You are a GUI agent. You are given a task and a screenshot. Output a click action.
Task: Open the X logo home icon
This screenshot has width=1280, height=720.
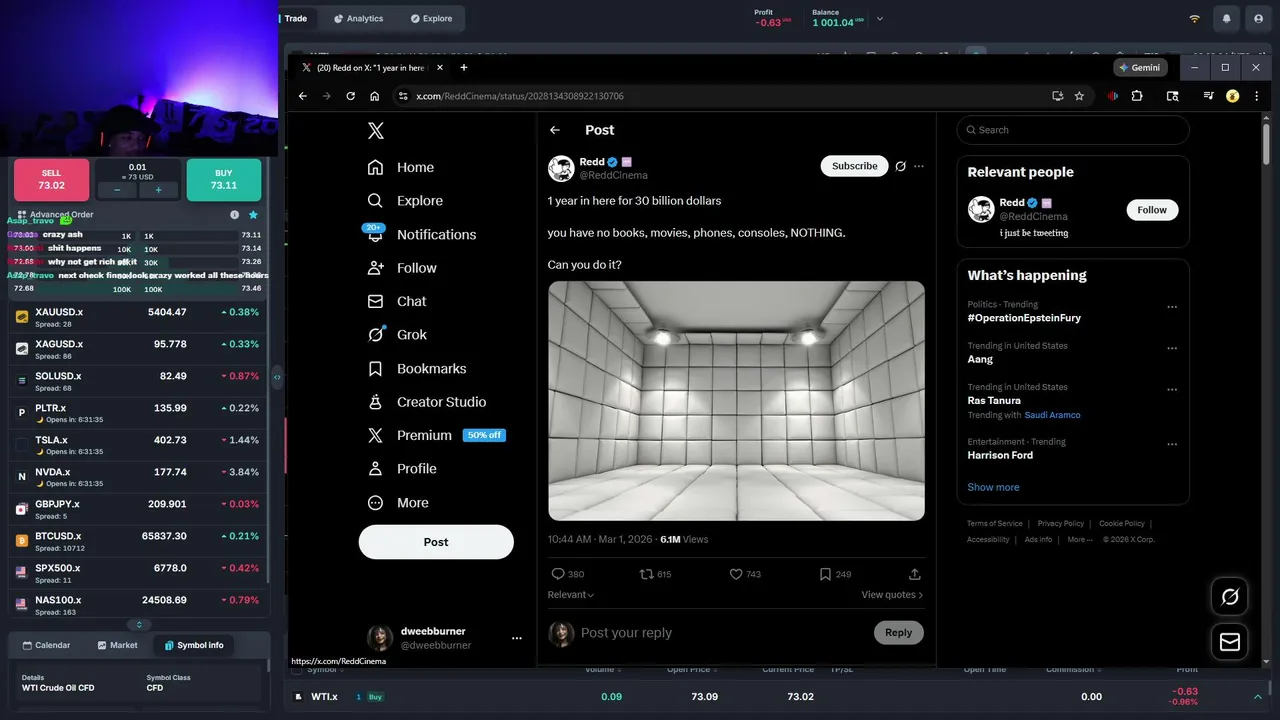click(x=375, y=130)
